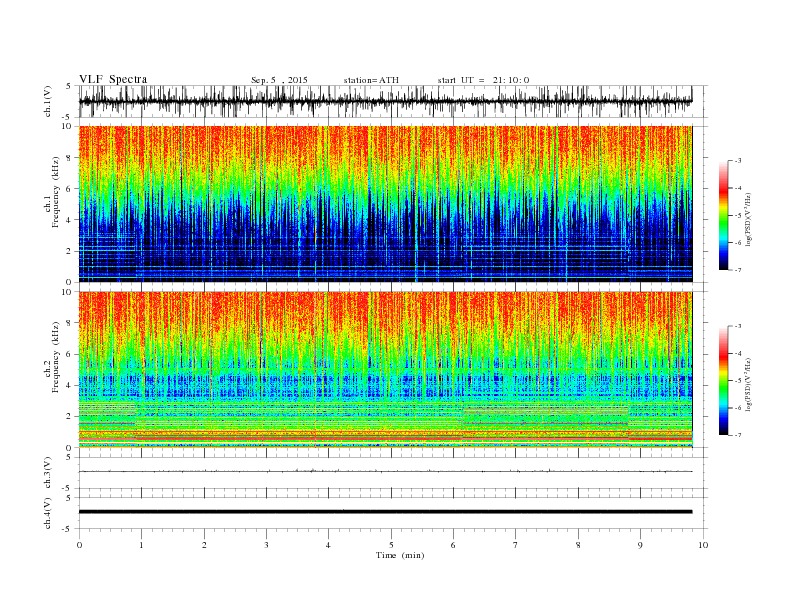Click the "ch.4(V)" waveform axis label
The width and height of the screenshot is (792, 612).
tap(48, 513)
